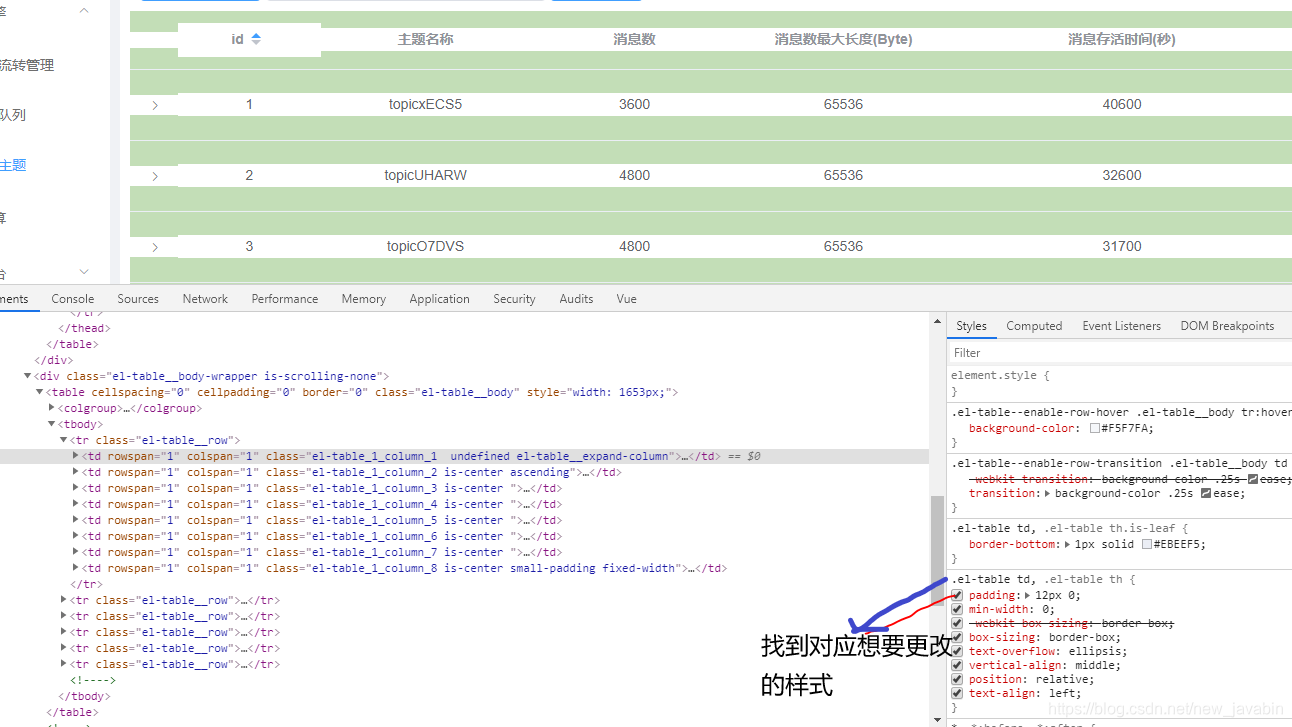Switch to the Security tab
This screenshot has width=1292, height=727.
tap(514, 299)
